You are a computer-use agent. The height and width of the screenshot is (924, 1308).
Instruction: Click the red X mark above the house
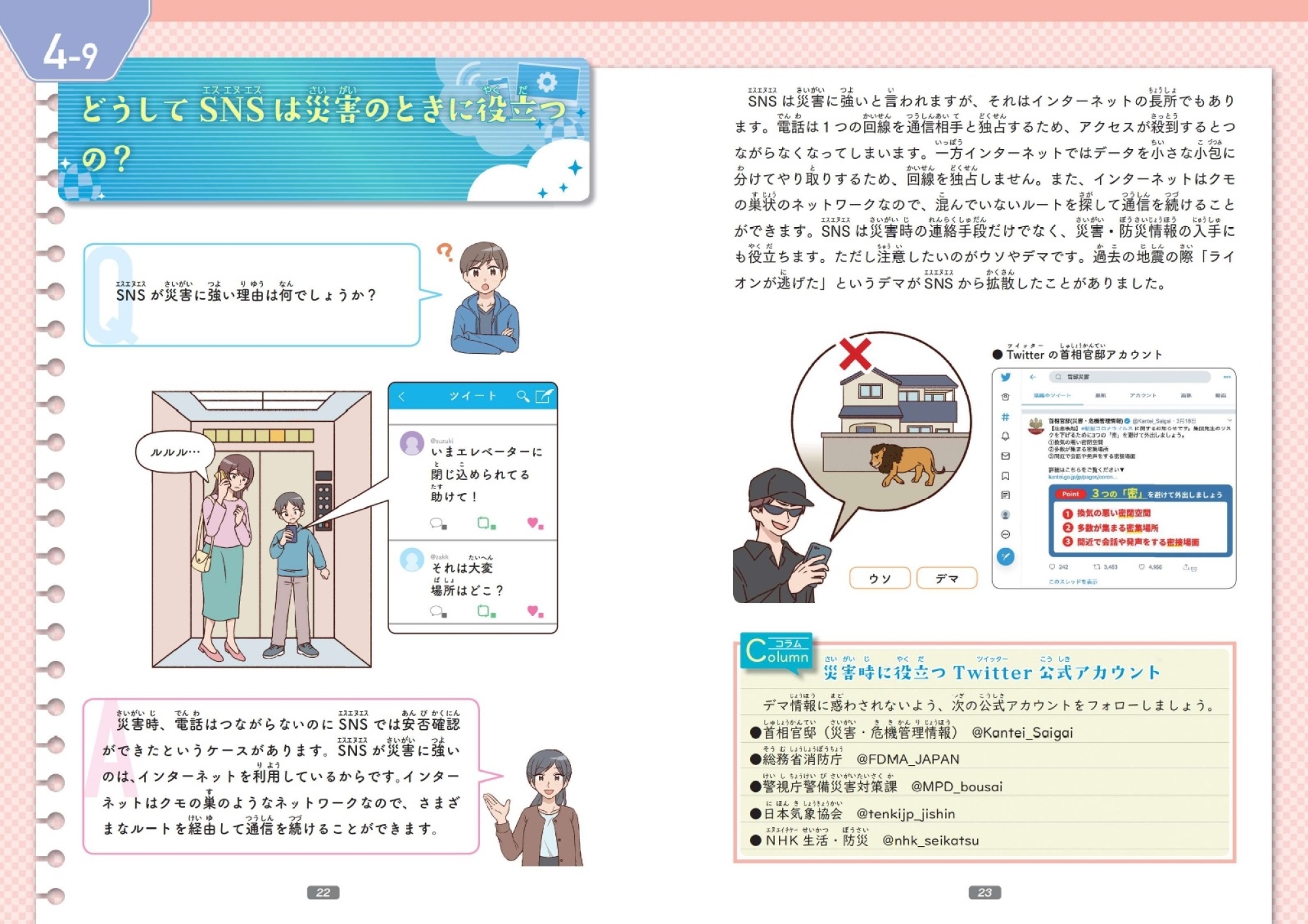coord(855,354)
